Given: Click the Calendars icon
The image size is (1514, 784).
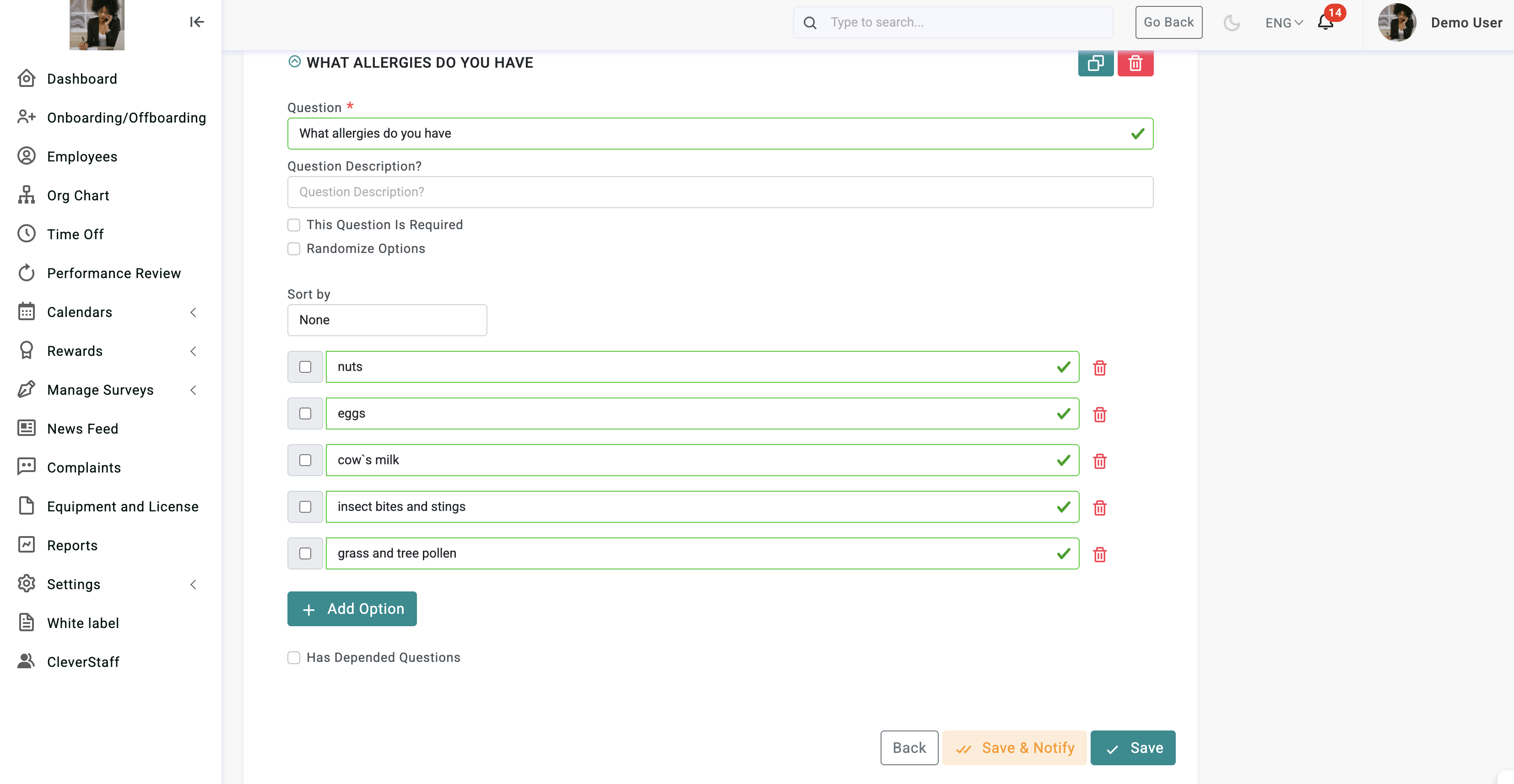Looking at the screenshot, I should (27, 311).
